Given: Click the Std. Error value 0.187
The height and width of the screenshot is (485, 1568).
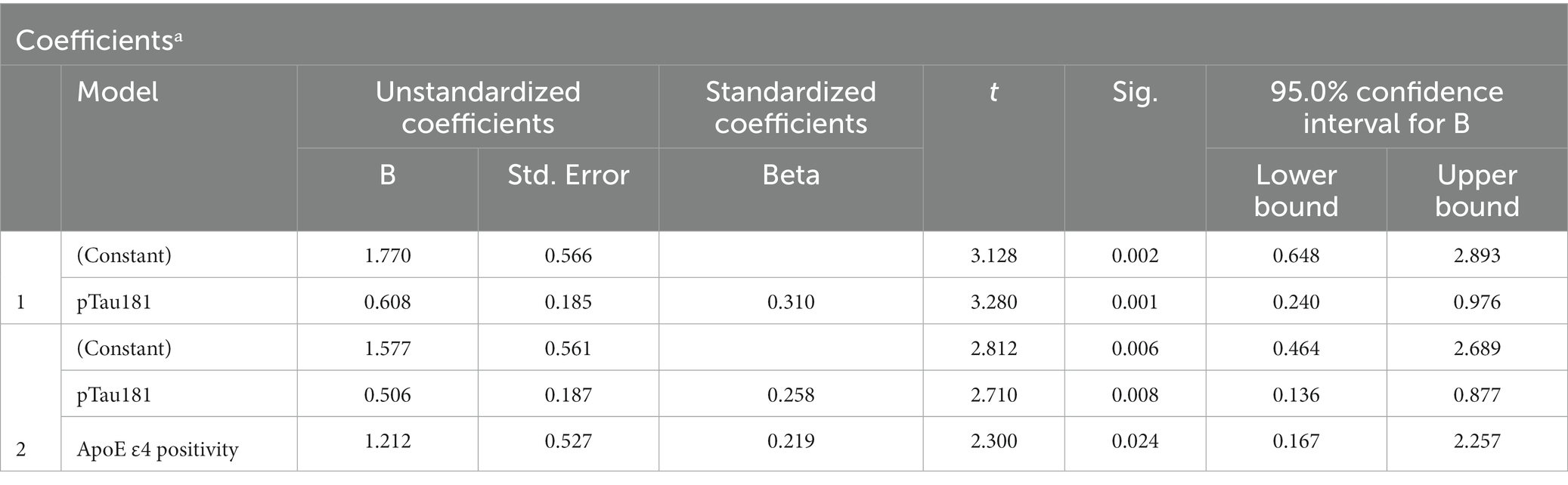Looking at the screenshot, I should 569,395.
